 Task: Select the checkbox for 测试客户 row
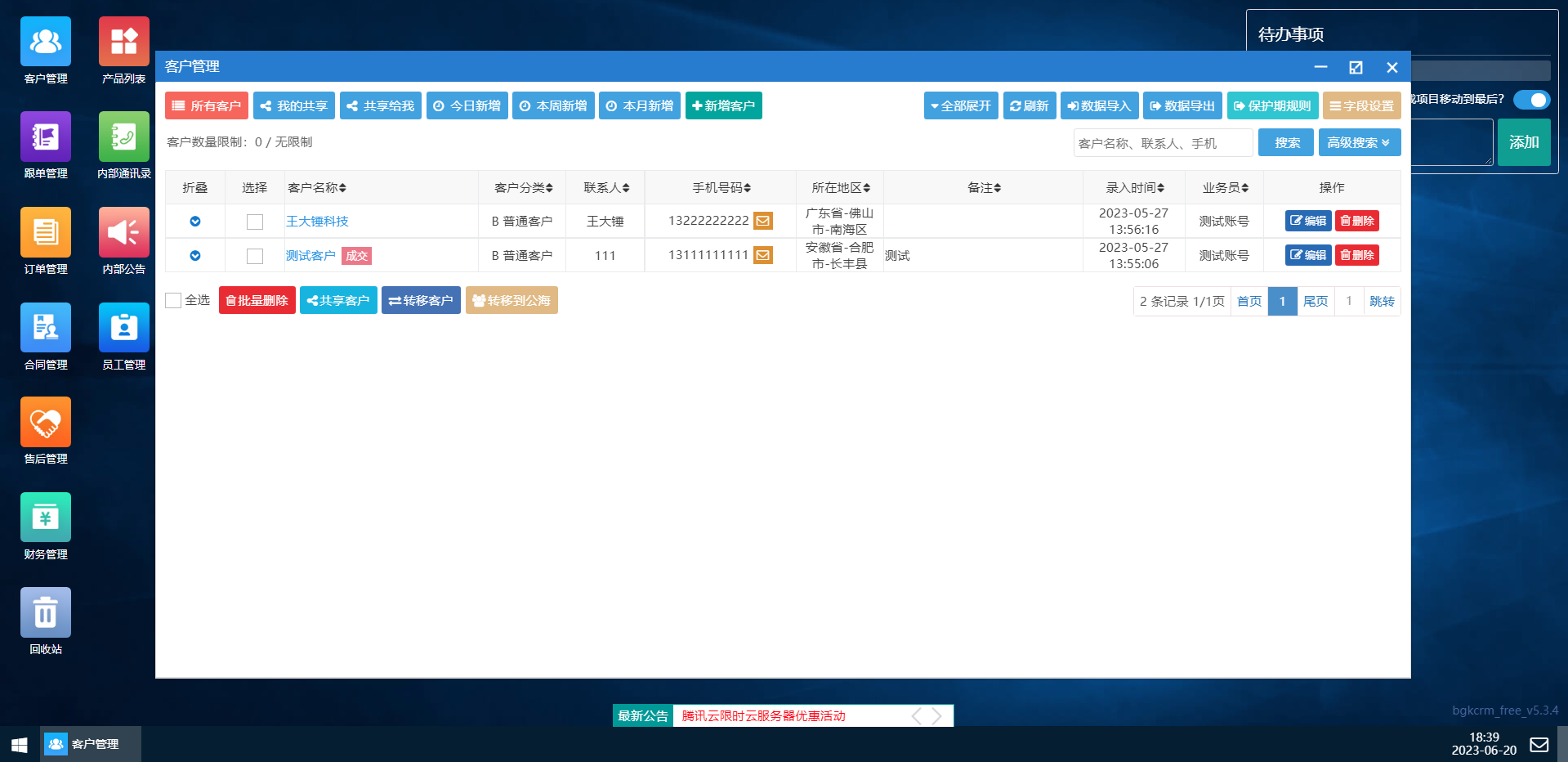click(x=255, y=256)
